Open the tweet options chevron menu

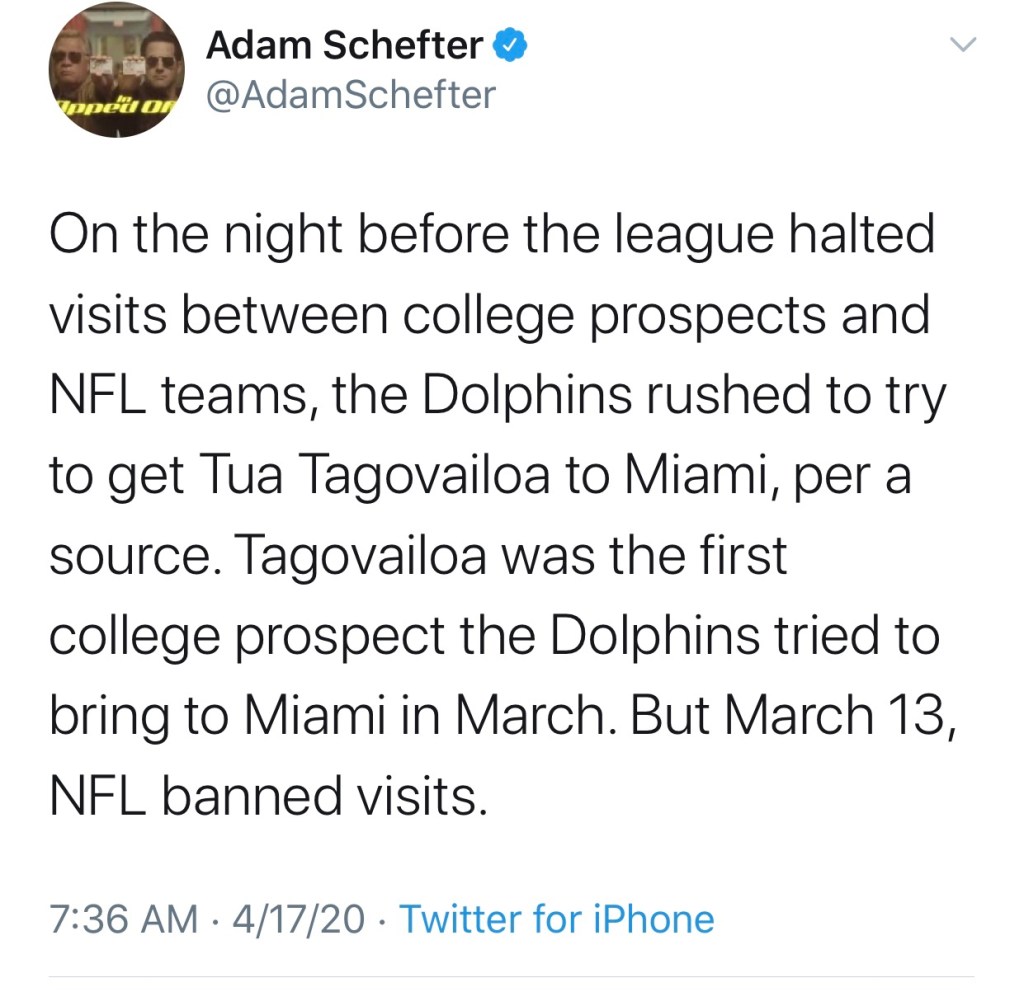(x=961, y=45)
